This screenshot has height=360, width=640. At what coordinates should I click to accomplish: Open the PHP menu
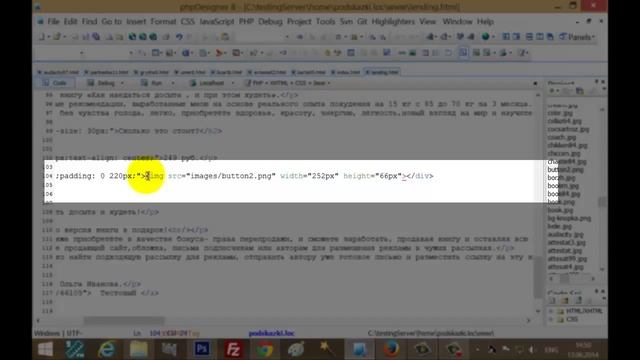246,22
